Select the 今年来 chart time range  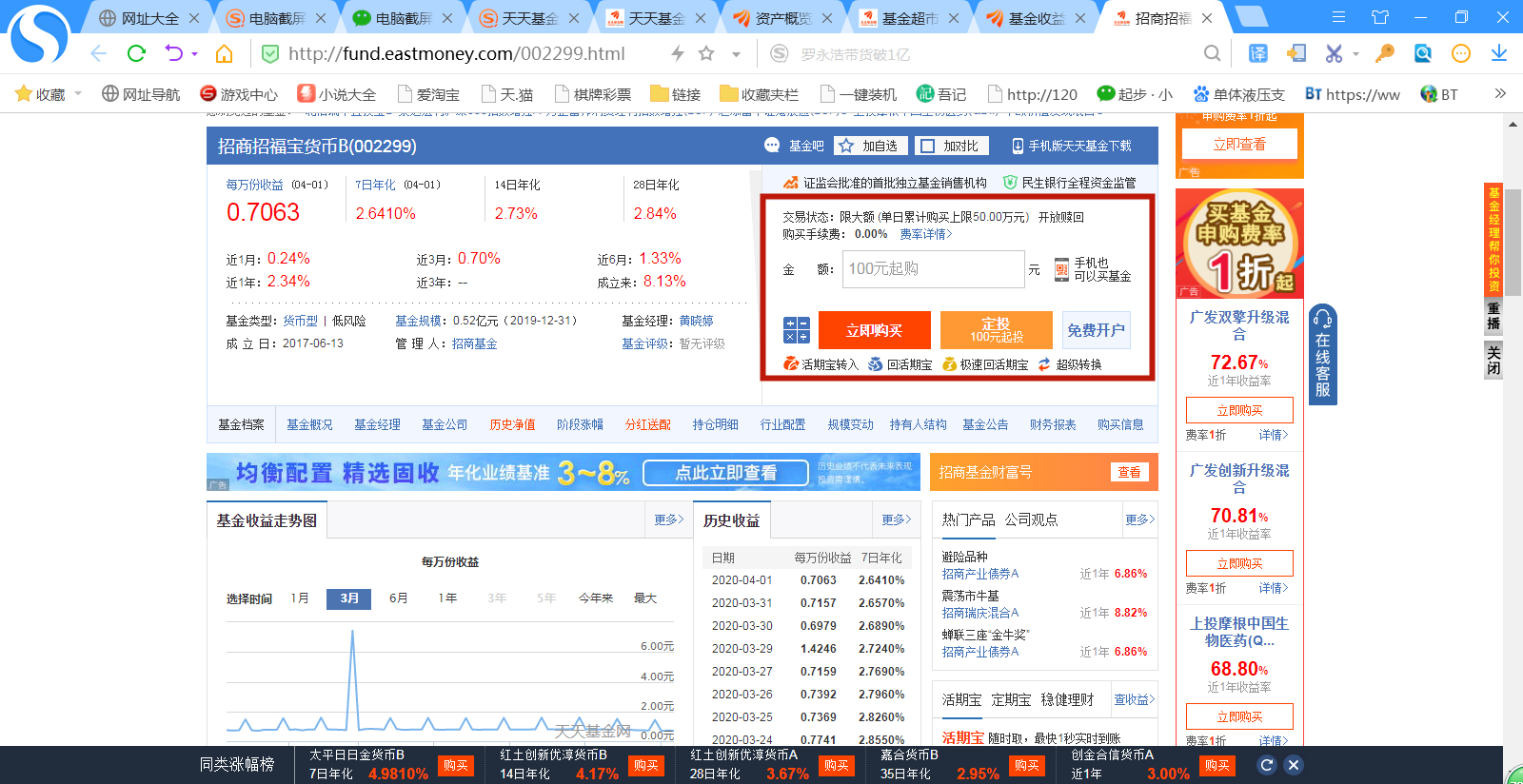[x=596, y=598]
